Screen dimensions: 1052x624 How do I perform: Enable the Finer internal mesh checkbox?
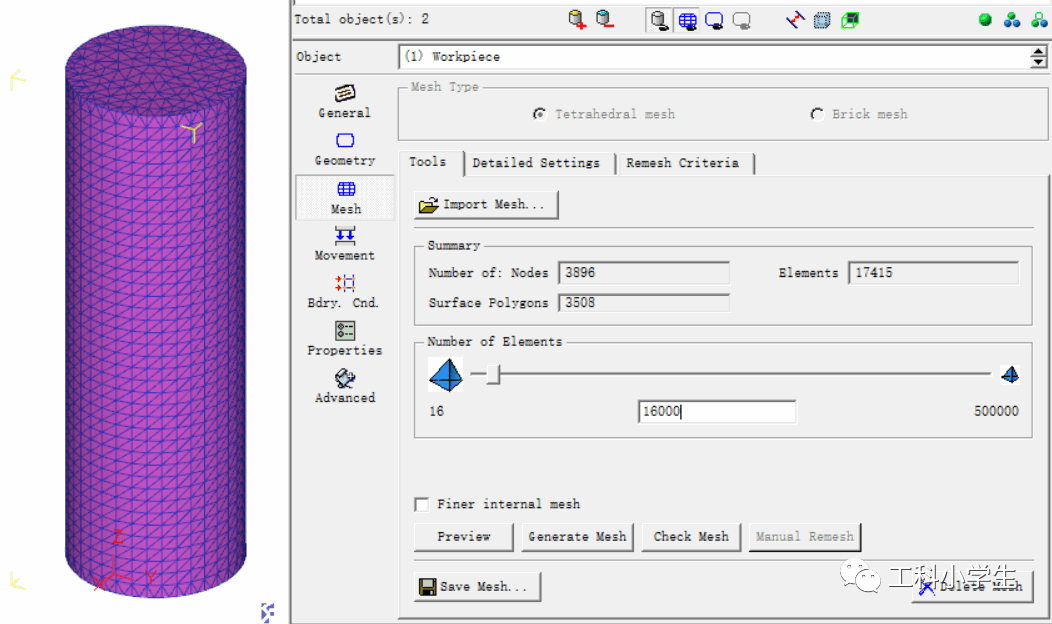pos(421,504)
